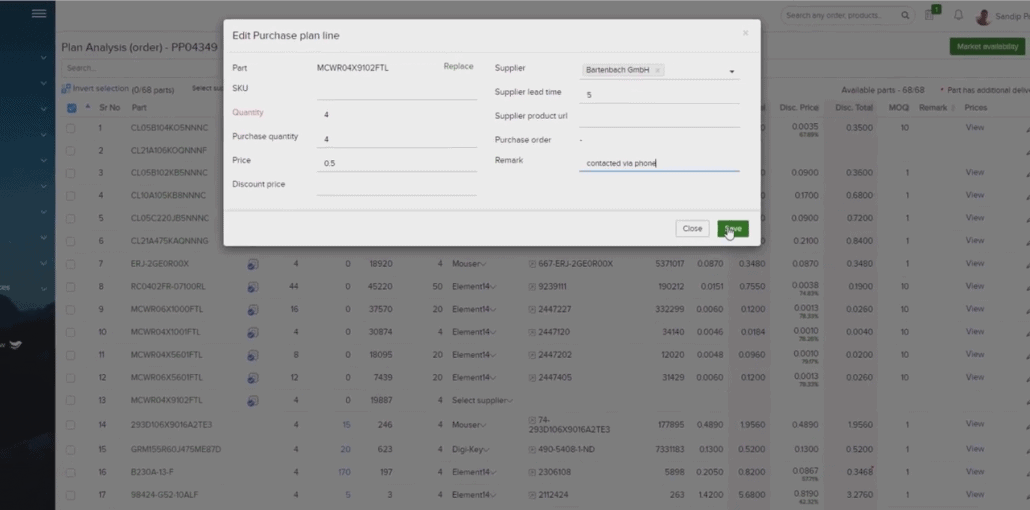The image size is (1030, 510).
Task: Check the row for MCWR04X9102FTL
Action: 70,400
